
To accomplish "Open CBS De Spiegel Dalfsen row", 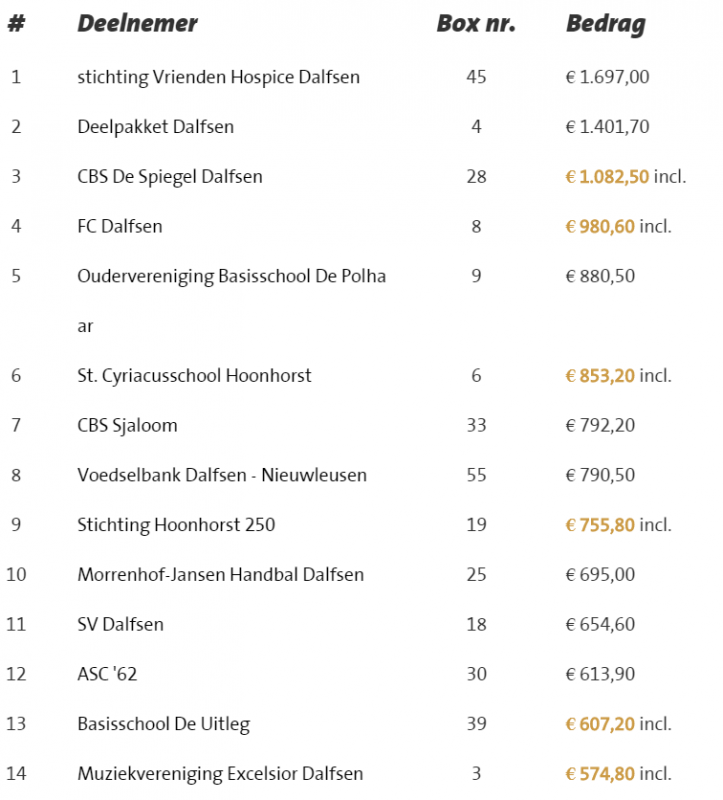I will 170,177.
